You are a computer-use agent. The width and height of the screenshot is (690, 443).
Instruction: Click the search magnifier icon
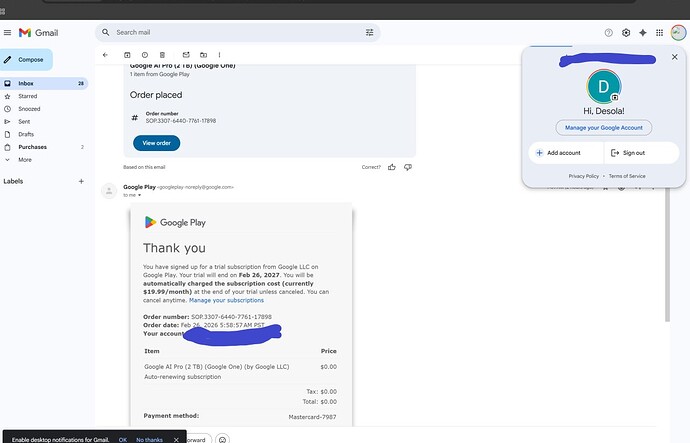106,32
